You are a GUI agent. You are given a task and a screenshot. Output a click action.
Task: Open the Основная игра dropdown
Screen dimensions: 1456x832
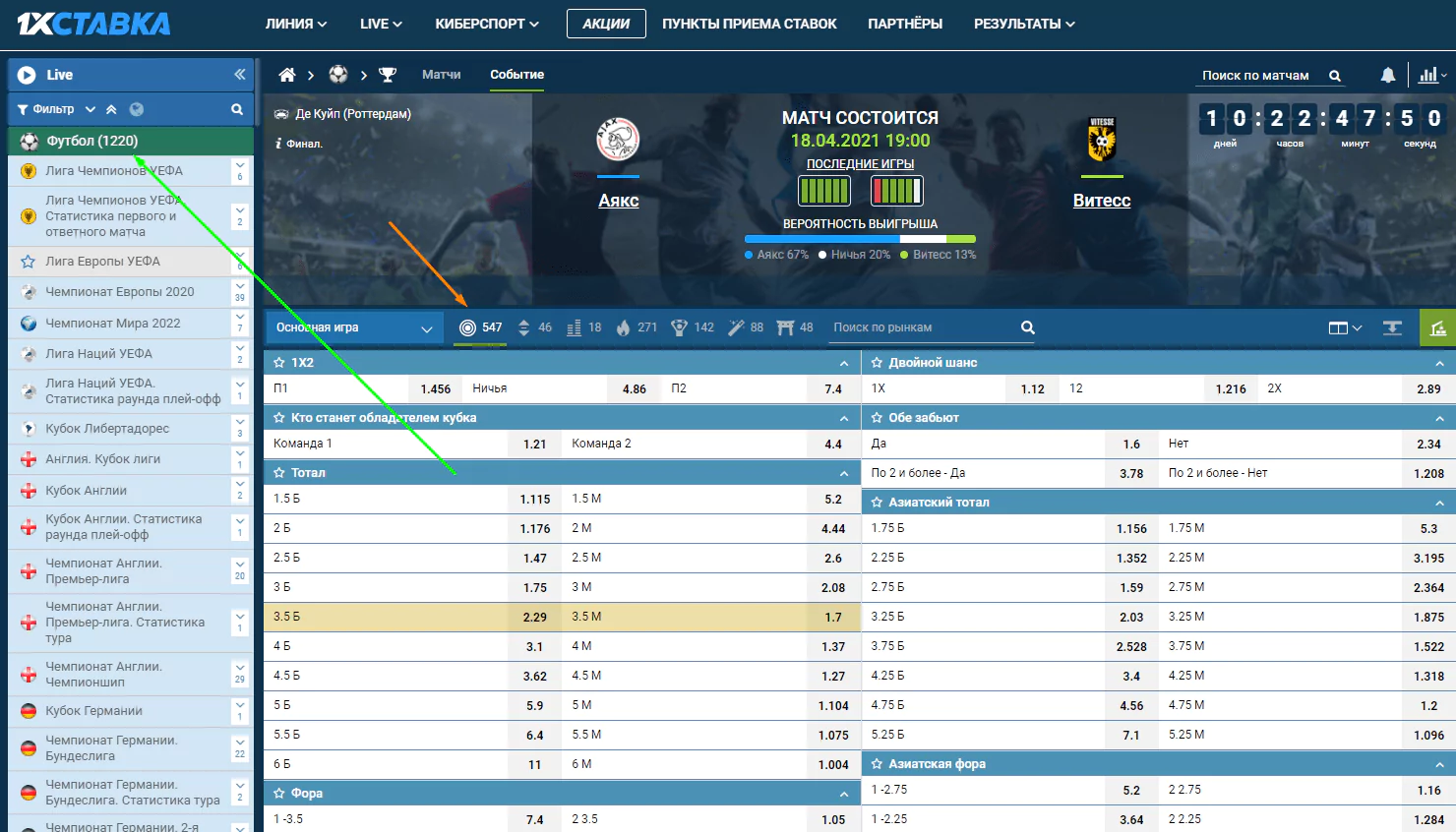click(354, 327)
